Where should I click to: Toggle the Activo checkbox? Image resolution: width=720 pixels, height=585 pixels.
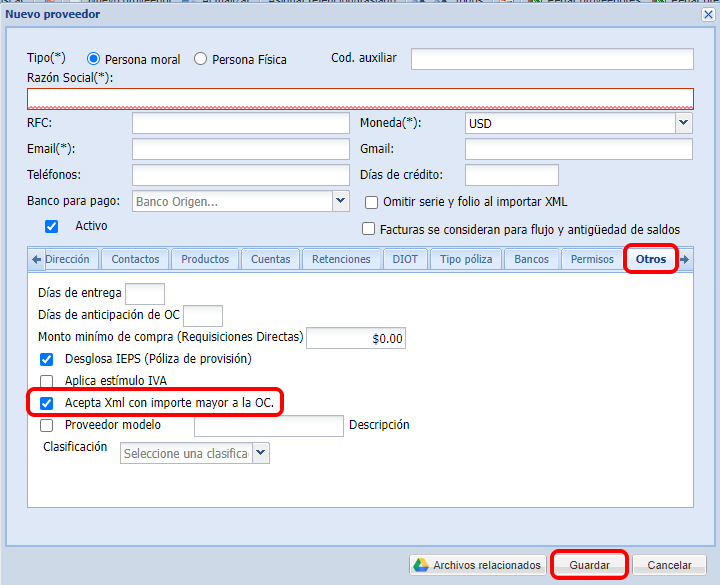tap(52, 226)
